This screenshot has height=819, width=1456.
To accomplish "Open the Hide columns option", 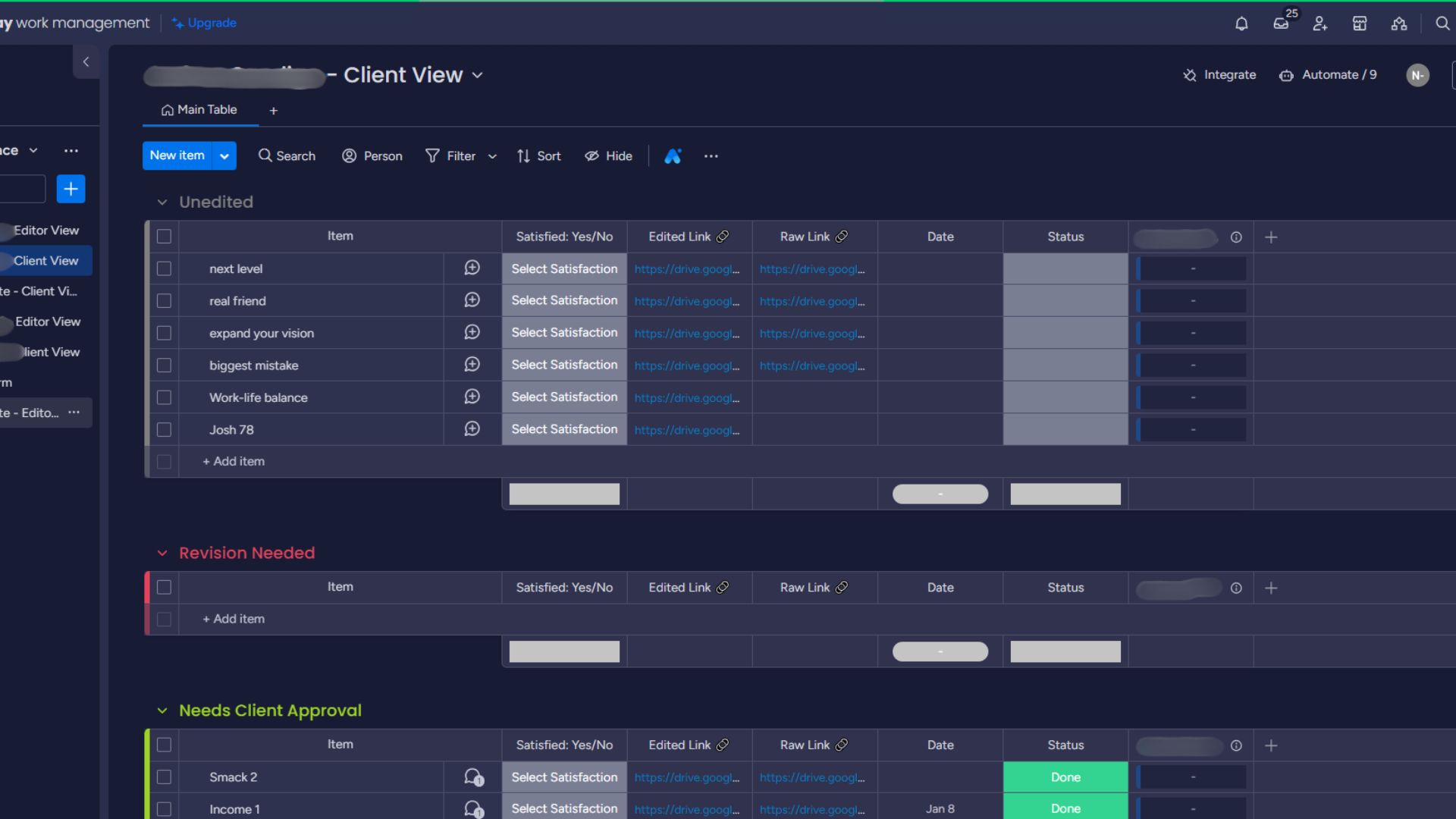I will tap(608, 156).
